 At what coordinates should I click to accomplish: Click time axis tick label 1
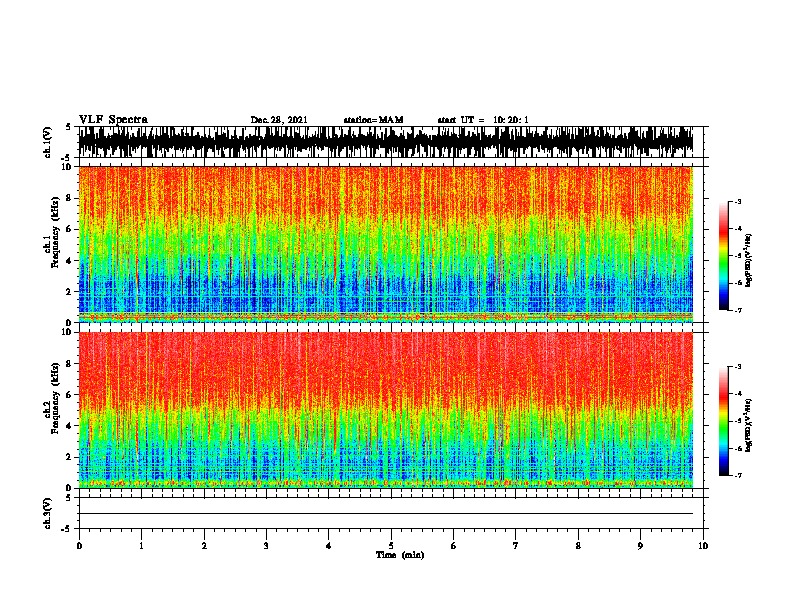tap(141, 546)
